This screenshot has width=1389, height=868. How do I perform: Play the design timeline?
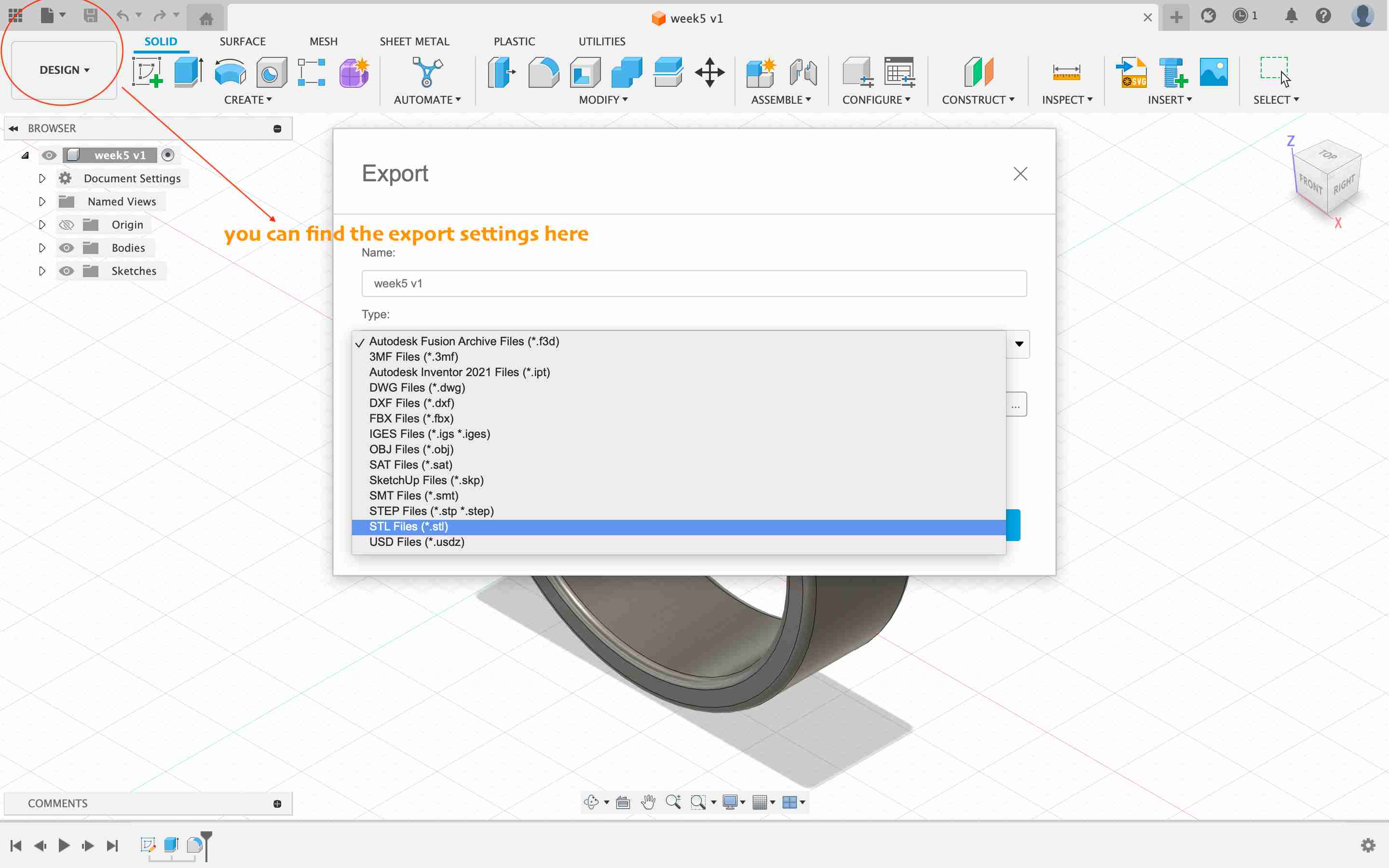click(x=64, y=845)
